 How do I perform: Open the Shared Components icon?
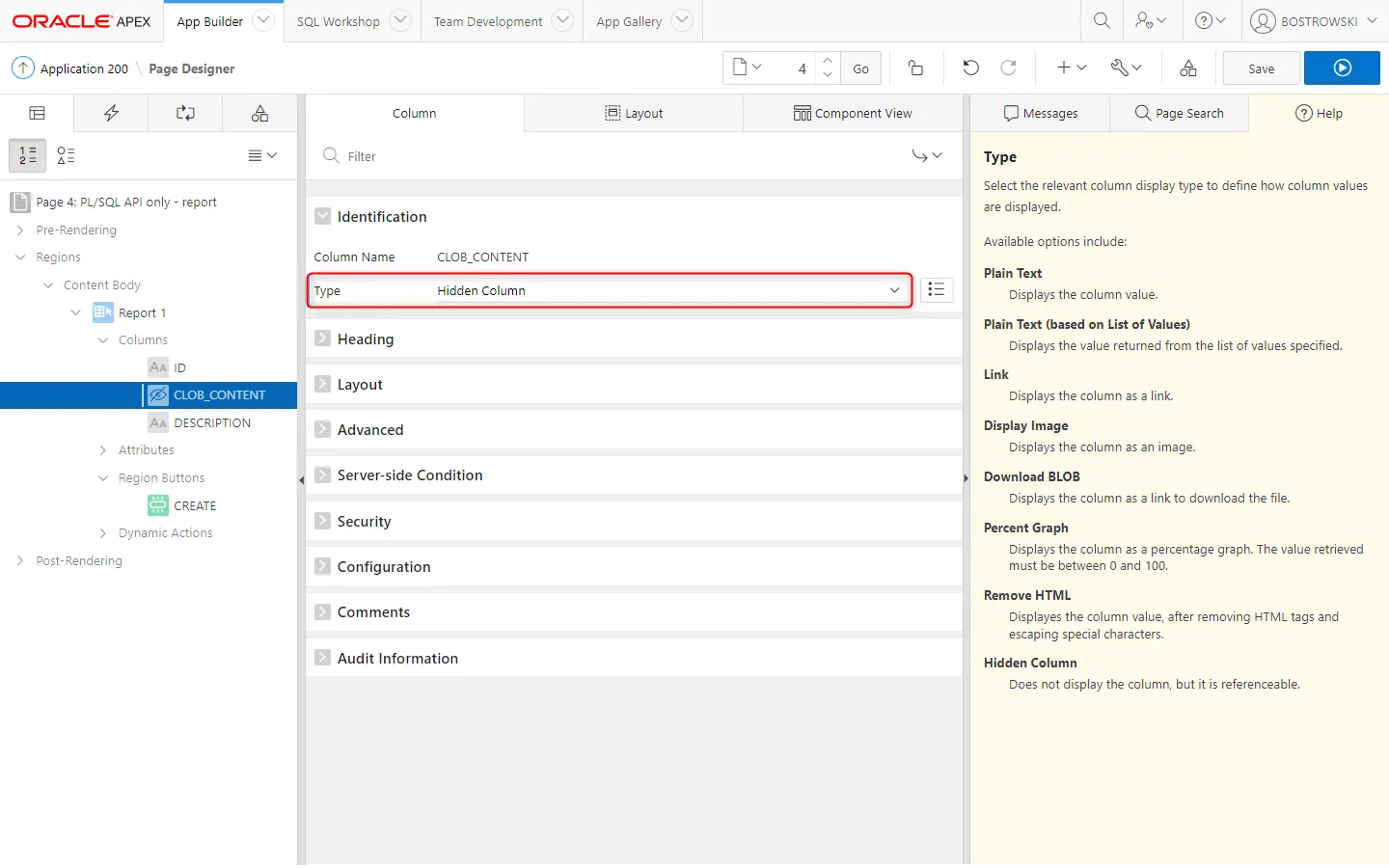click(1188, 68)
